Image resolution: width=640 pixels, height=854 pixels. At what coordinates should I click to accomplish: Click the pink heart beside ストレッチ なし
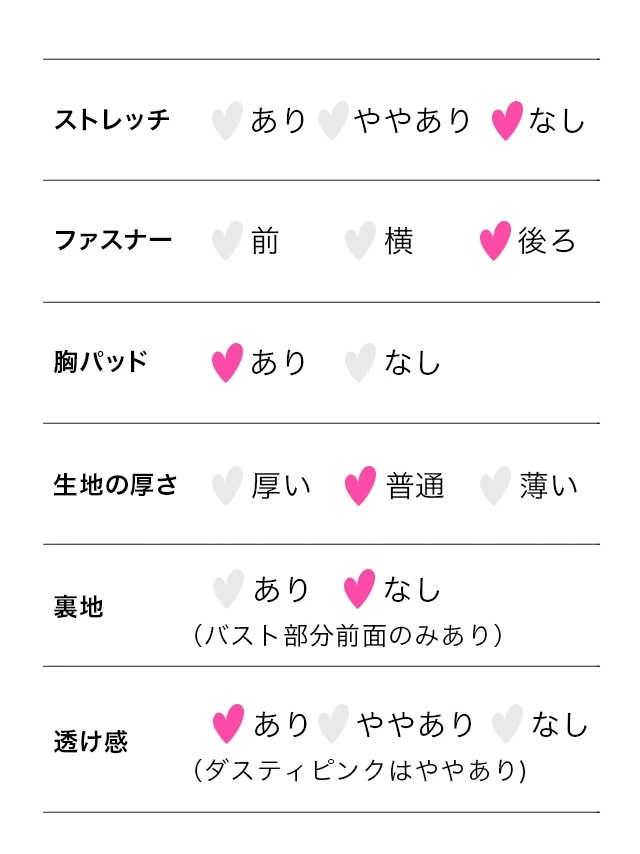pos(507,121)
